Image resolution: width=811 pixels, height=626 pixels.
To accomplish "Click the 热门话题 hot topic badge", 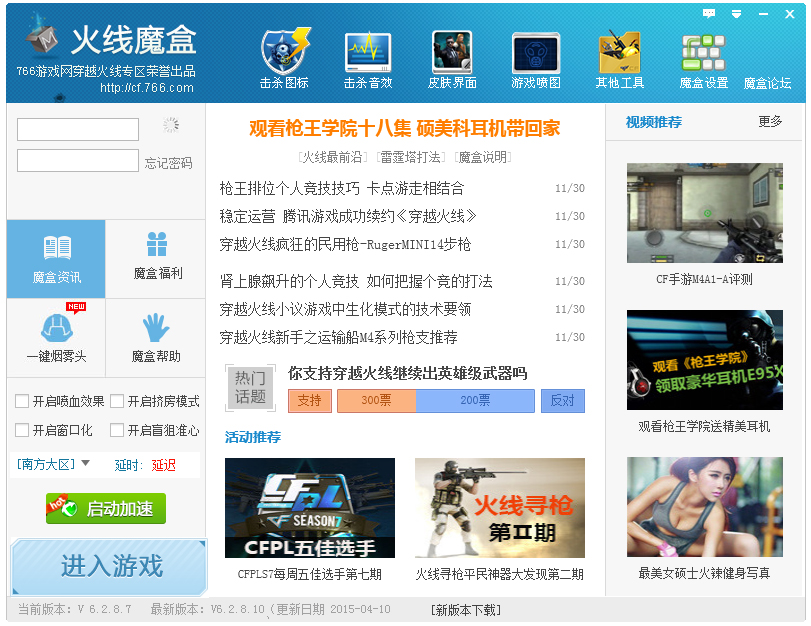I will 250,387.
